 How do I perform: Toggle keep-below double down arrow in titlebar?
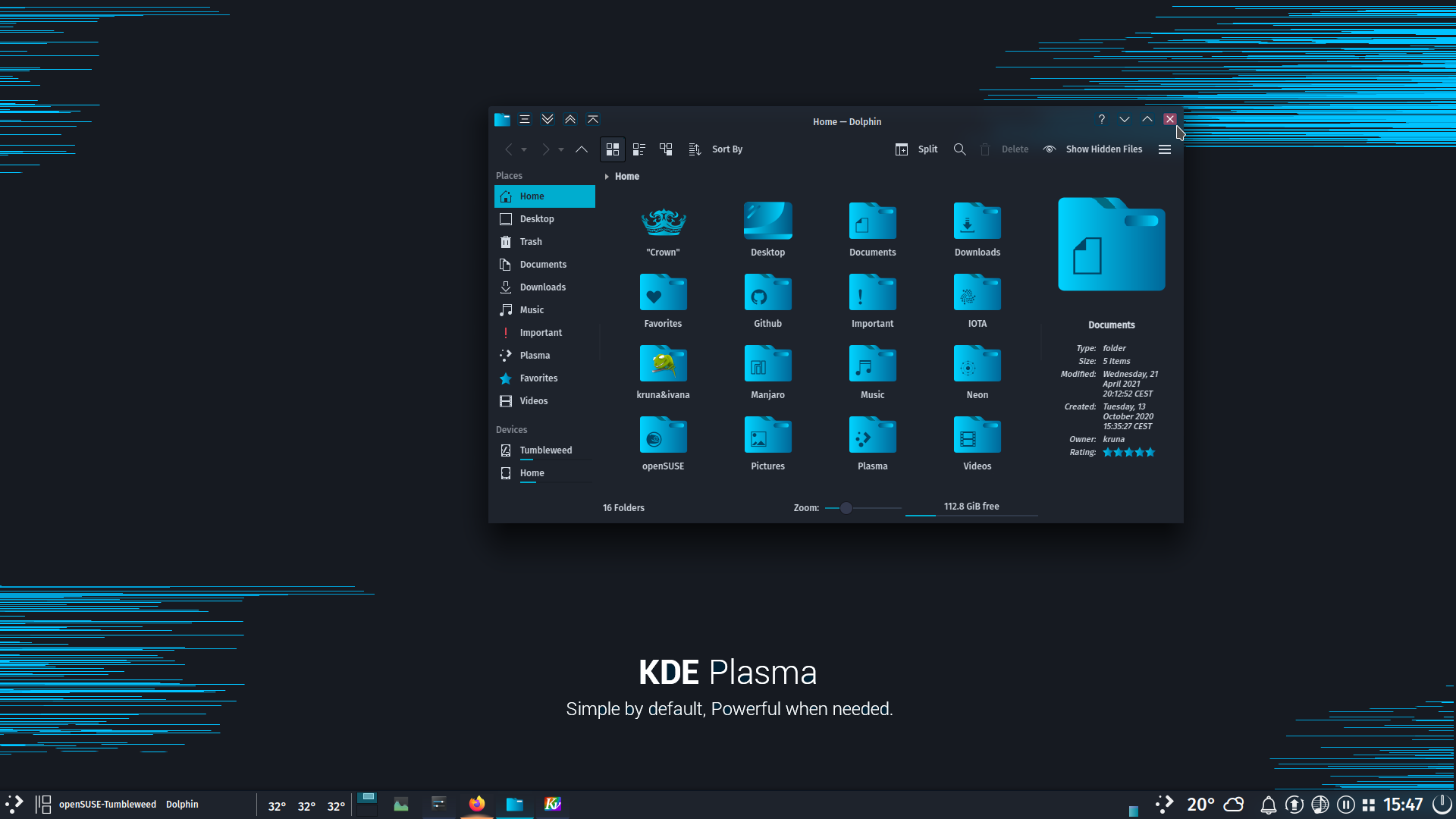click(x=548, y=120)
